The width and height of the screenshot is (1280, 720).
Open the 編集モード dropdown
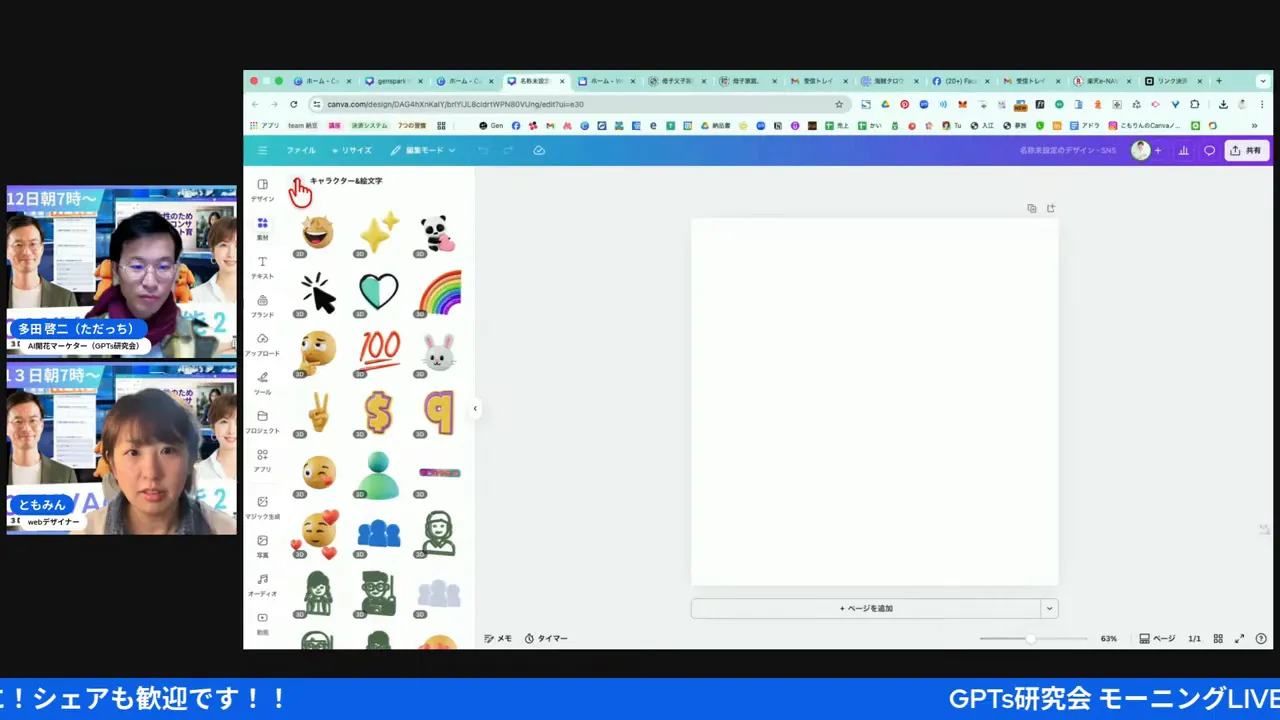(x=423, y=150)
